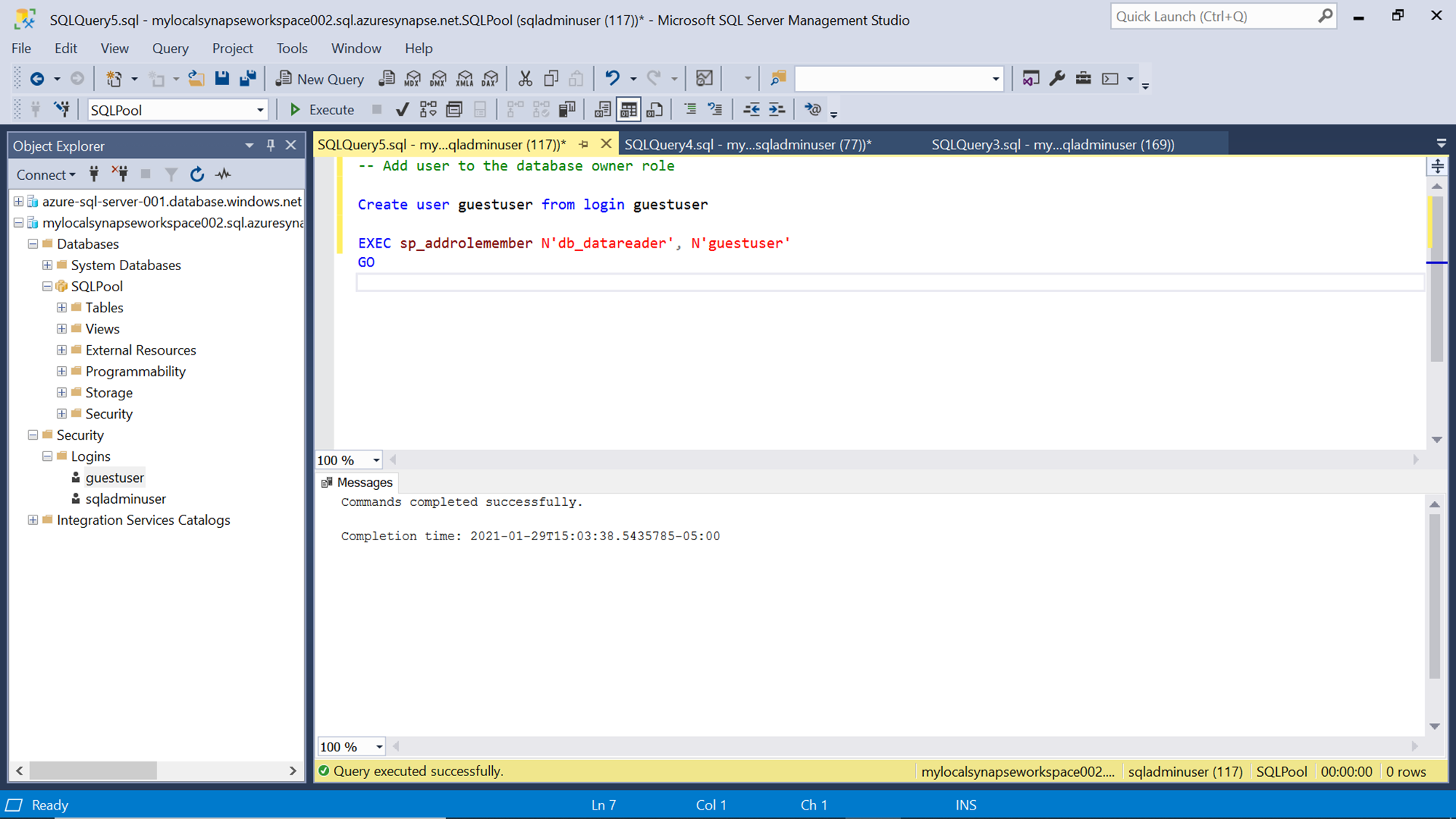
Task: Expand the Tables folder node
Action: click(x=62, y=308)
